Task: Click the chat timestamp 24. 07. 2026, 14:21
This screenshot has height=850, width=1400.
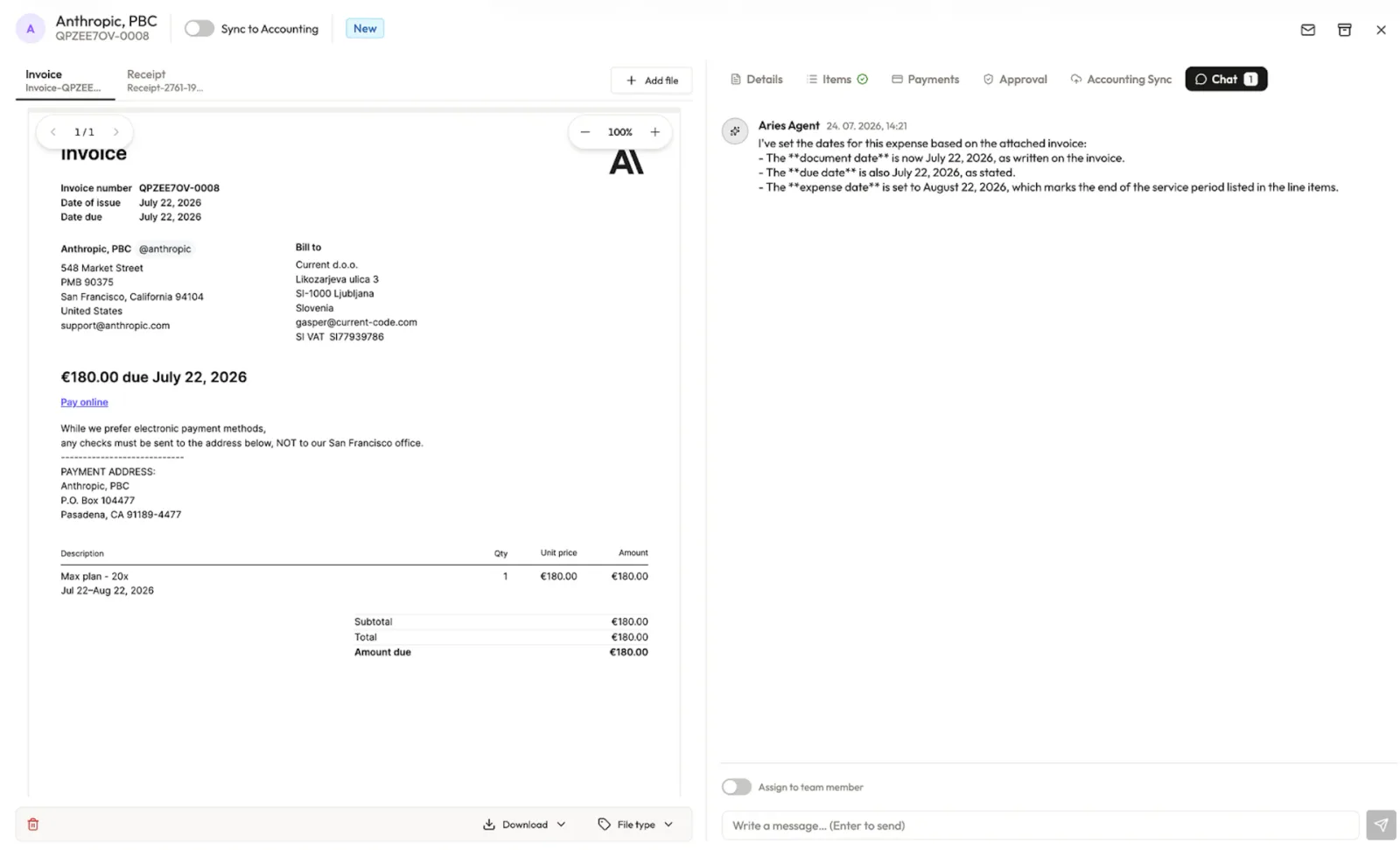Action: (x=866, y=126)
